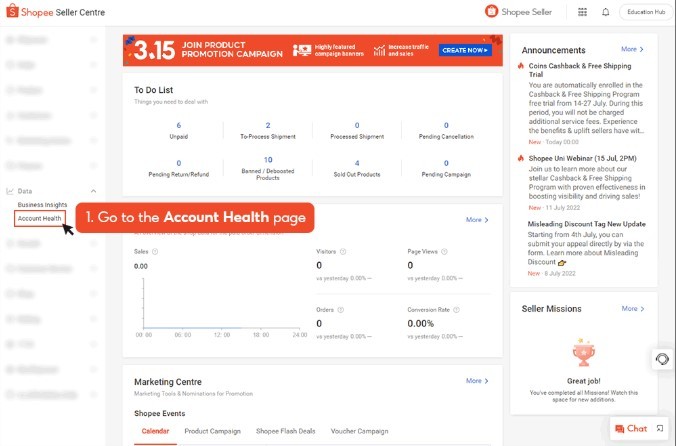
Task: Switch to the Product Campaign tab
Action: 212,431
